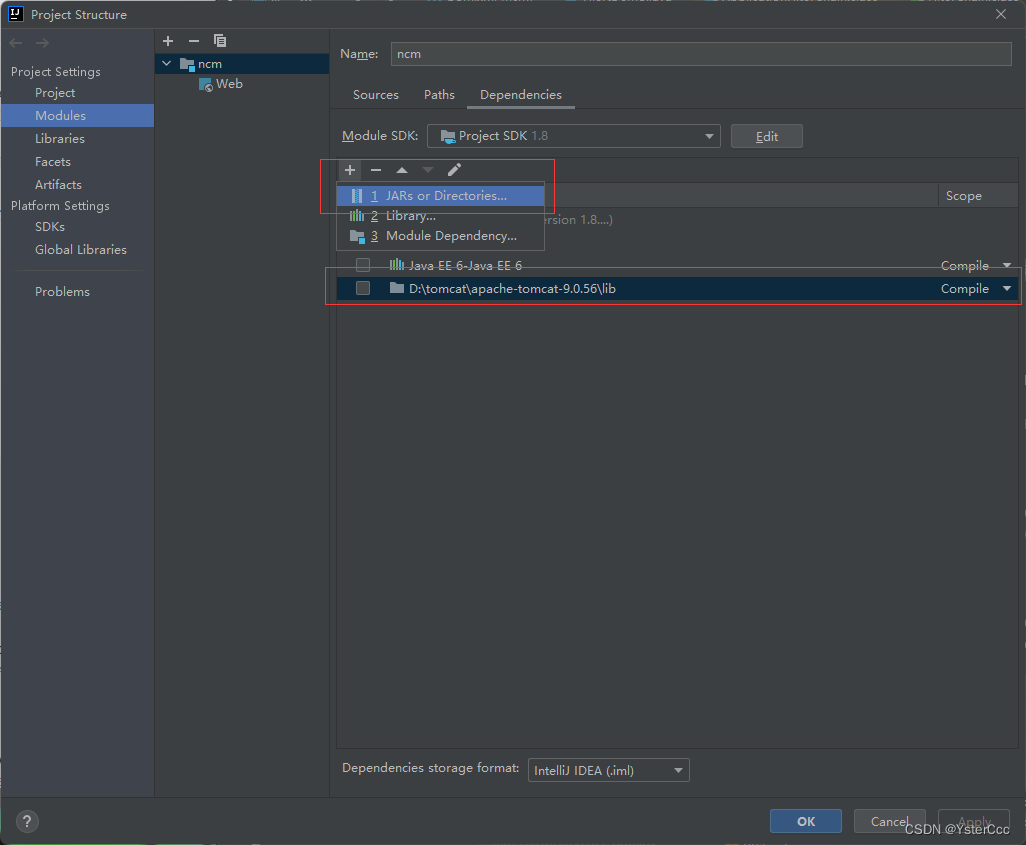The height and width of the screenshot is (845, 1026).
Task: Open Artifacts in the sidebar
Action: (58, 185)
